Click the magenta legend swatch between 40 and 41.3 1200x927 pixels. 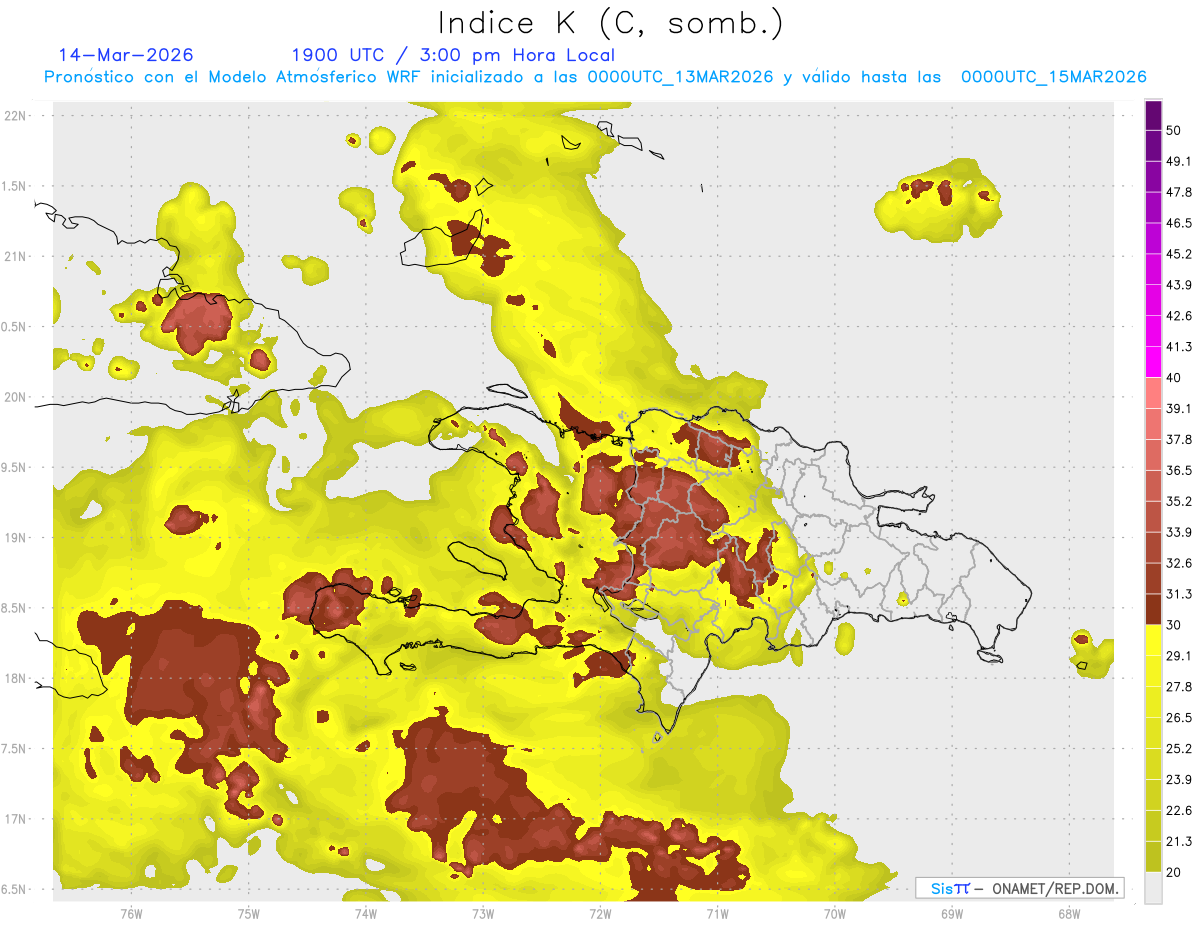click(1153, 362)
